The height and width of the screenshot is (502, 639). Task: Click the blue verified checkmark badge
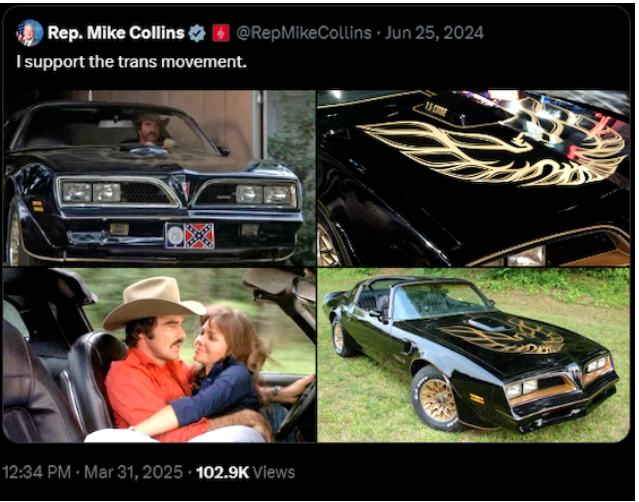(197, 33)
